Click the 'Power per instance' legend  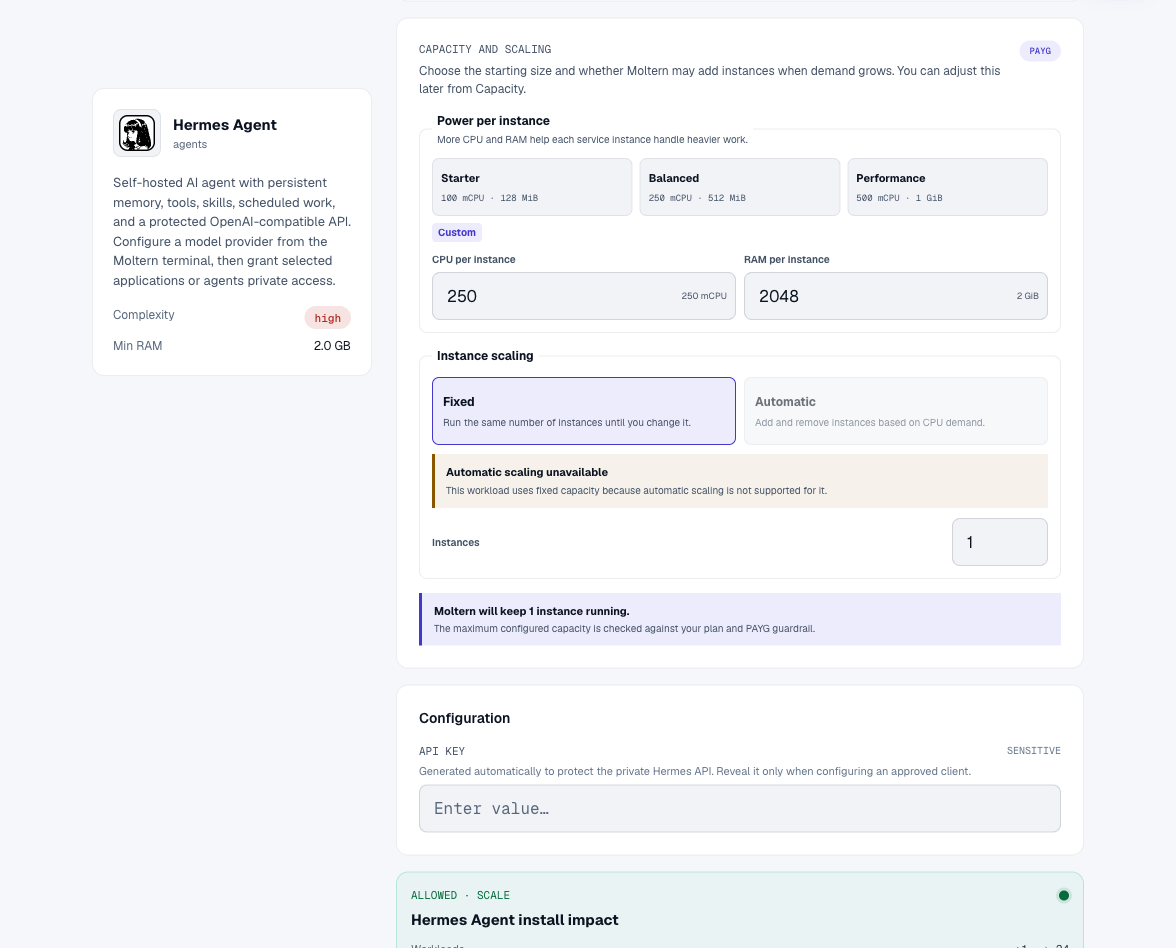tap(493, 121)
